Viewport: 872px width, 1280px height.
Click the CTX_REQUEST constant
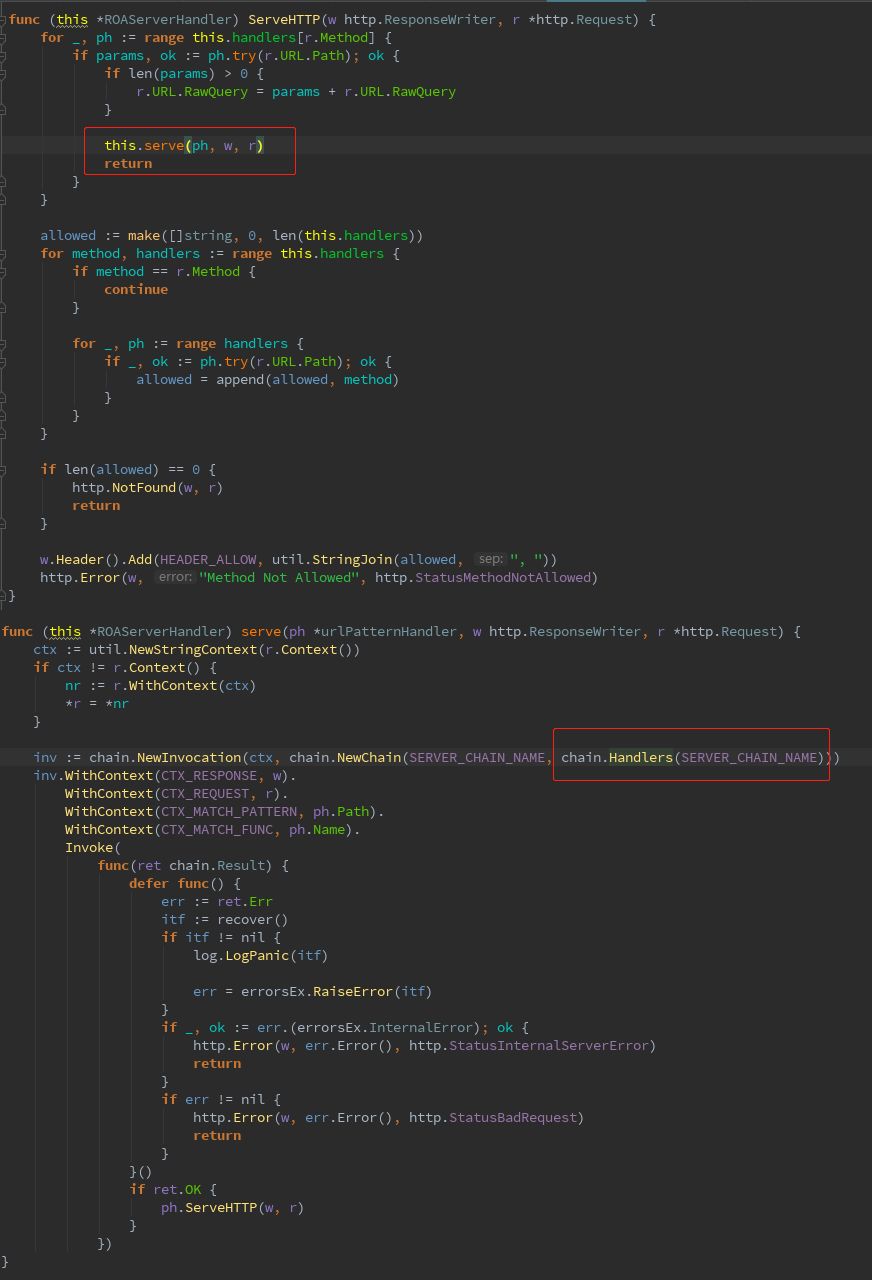[204, 793]
